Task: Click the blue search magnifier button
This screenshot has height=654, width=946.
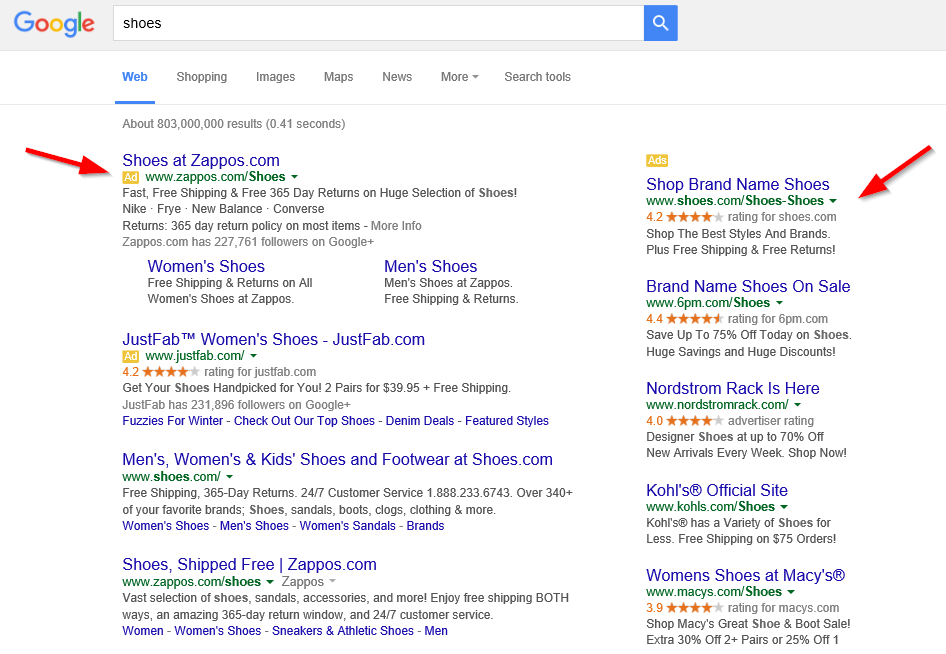Action: 661,23
